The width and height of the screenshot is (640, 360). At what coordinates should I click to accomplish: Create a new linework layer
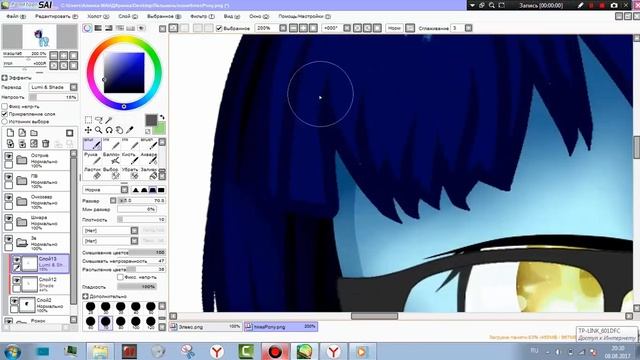click(22, 133)
